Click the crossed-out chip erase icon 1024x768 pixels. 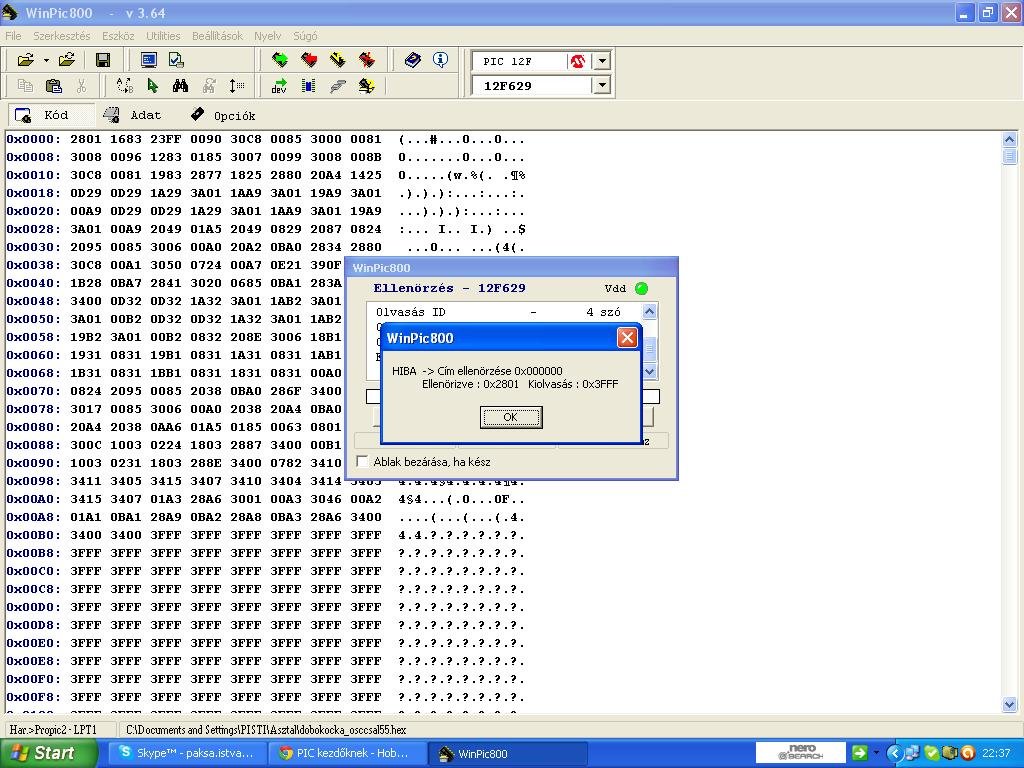coord(366,60)
